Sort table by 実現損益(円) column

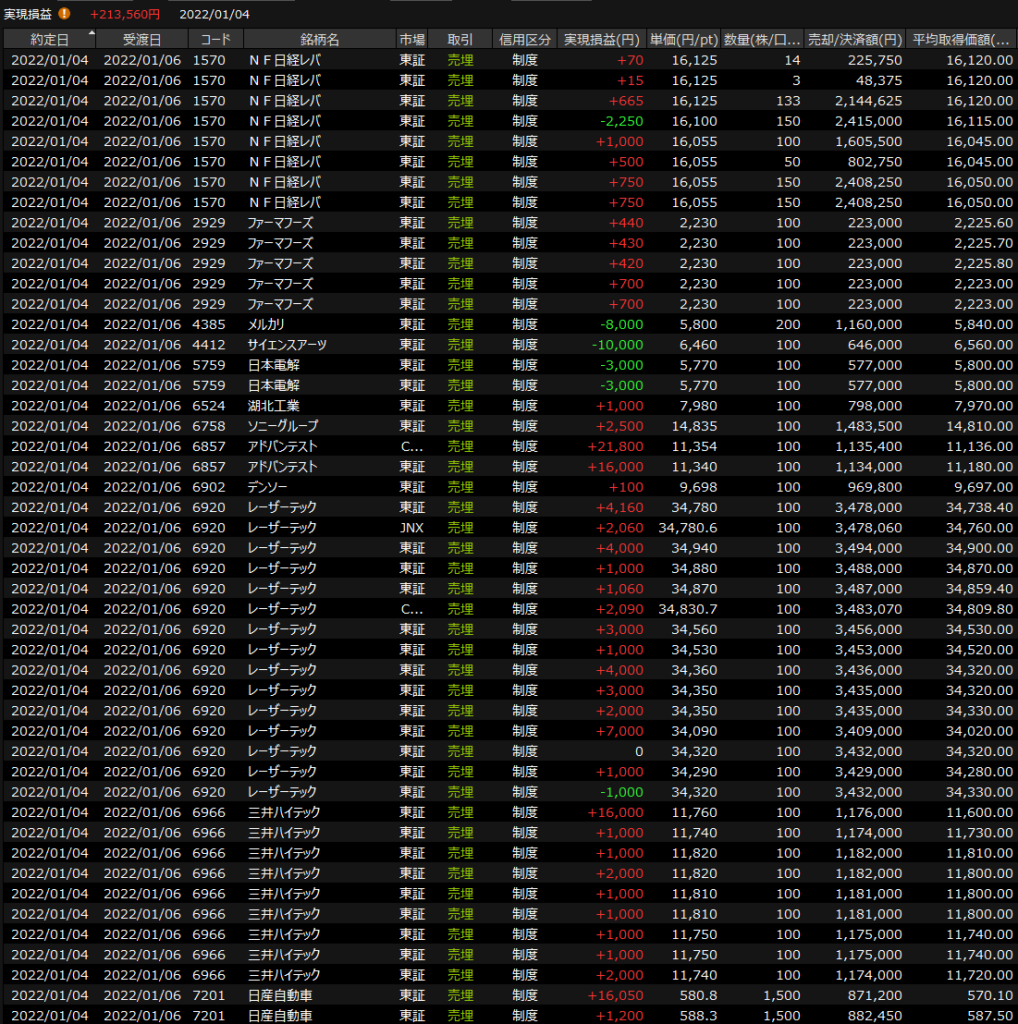[601, 39]
